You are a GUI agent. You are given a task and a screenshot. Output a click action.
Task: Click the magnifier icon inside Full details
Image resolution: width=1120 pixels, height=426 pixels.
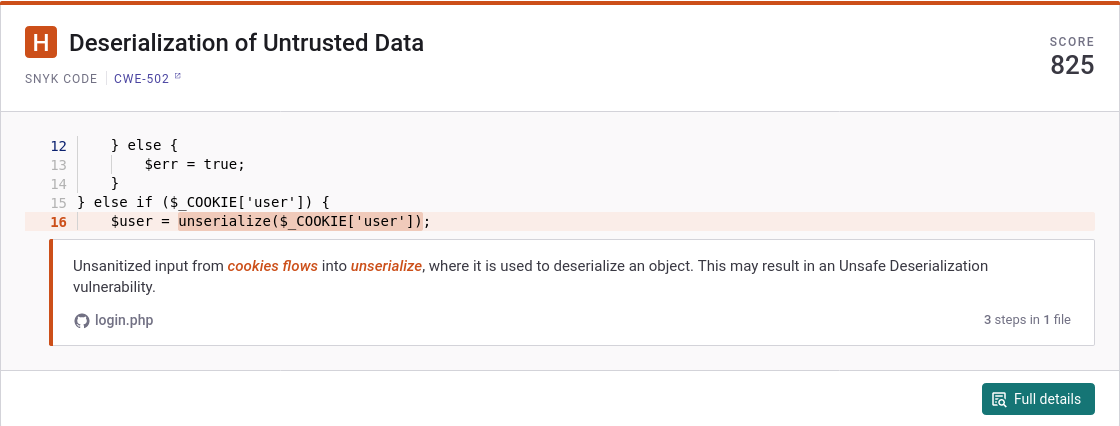click(998, 399)
